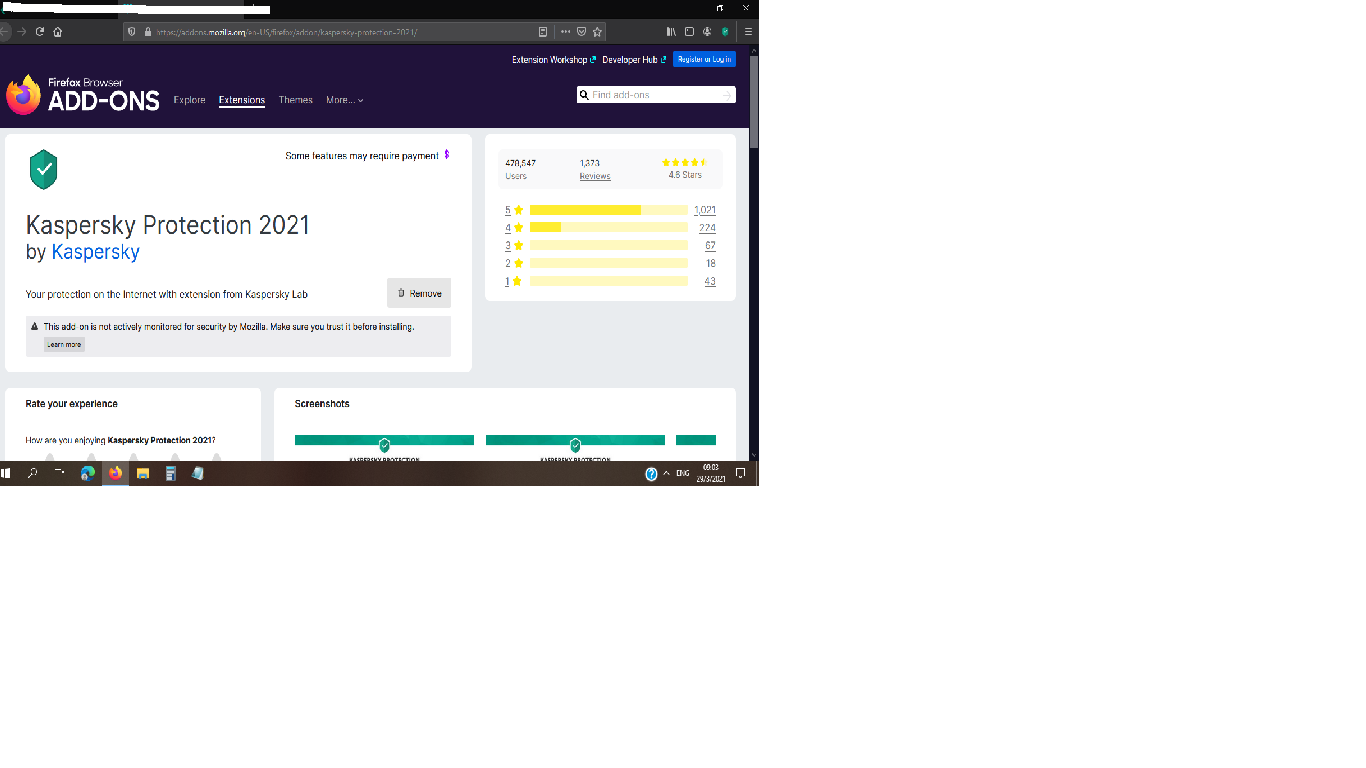Click the search magnifier in Find add-ons
Image resolution: width=1366 pixels, height=768 pixels.
[584, 95]
